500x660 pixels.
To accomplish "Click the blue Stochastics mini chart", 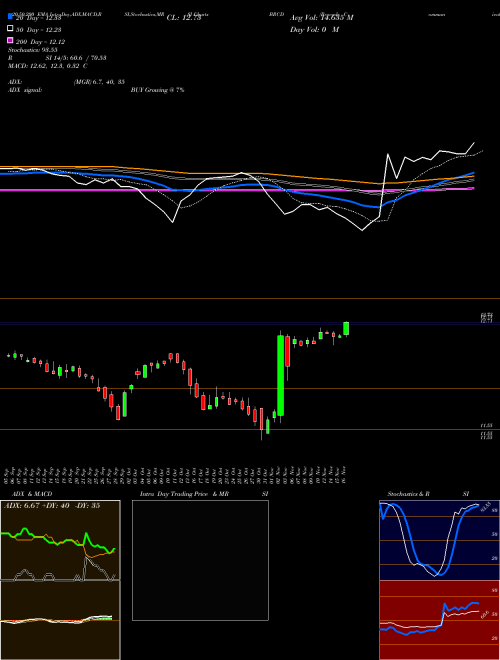I will pos(439,540).
